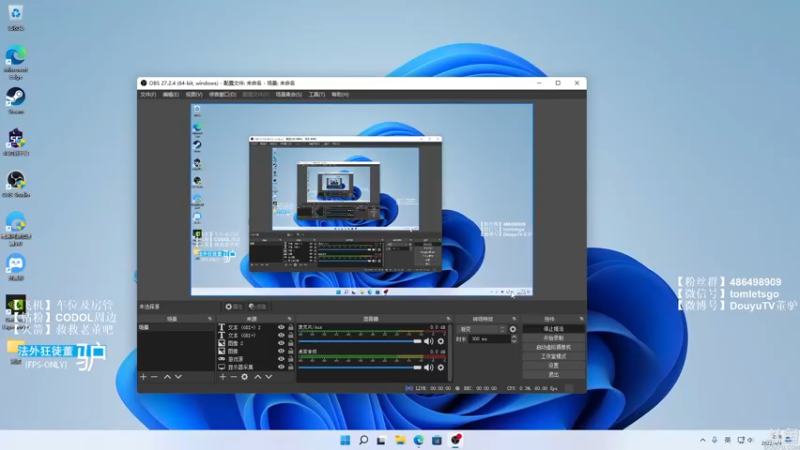Click OBS icon in Windows taskbar
The image size is (800, 450).
pyautogui.click(x=456, y=440)
